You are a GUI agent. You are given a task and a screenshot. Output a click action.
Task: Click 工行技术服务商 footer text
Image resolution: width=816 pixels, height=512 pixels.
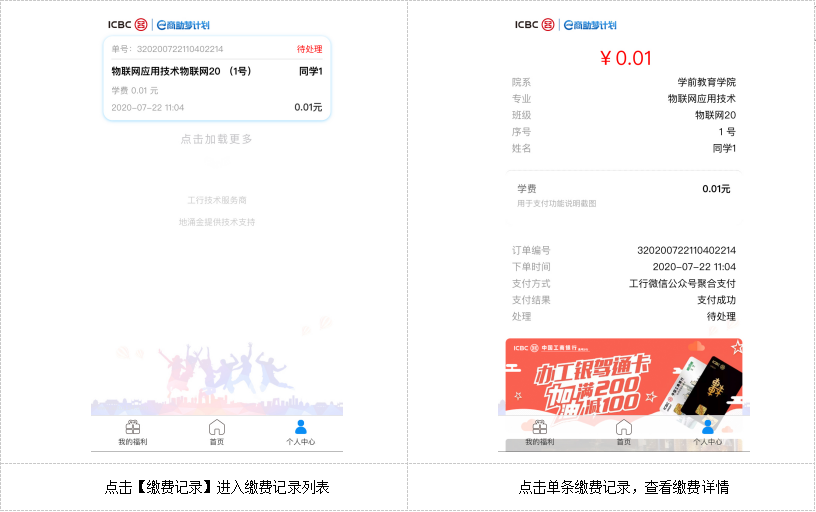tap(217, 200)
